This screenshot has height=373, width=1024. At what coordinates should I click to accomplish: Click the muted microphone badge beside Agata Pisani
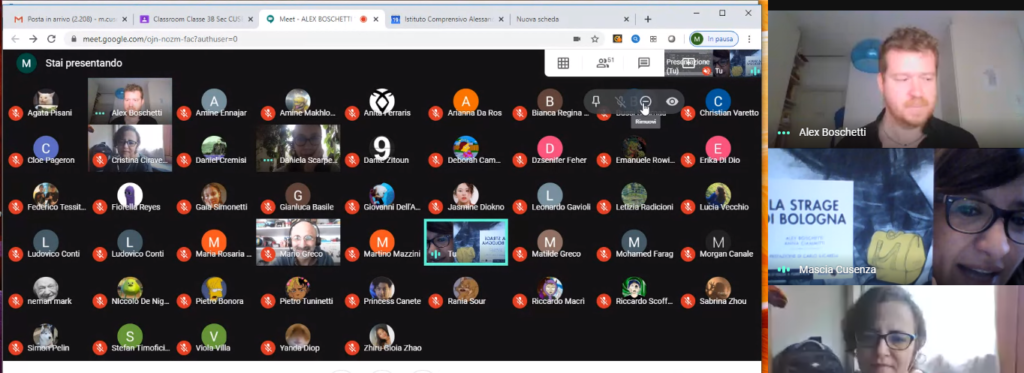click(16, 113)
